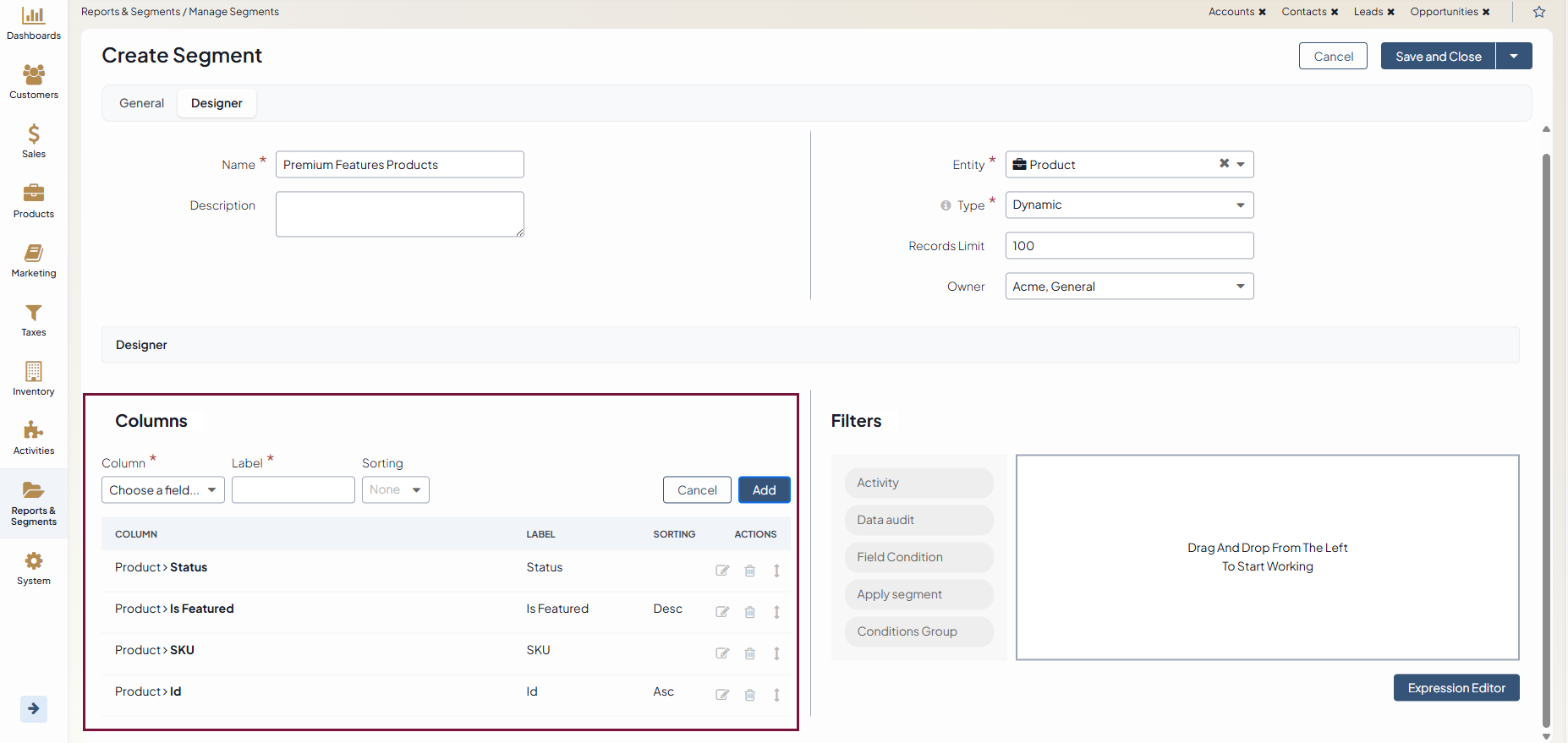
Task: Click into the Records Limit field
Action: (x=1128, y=246)
